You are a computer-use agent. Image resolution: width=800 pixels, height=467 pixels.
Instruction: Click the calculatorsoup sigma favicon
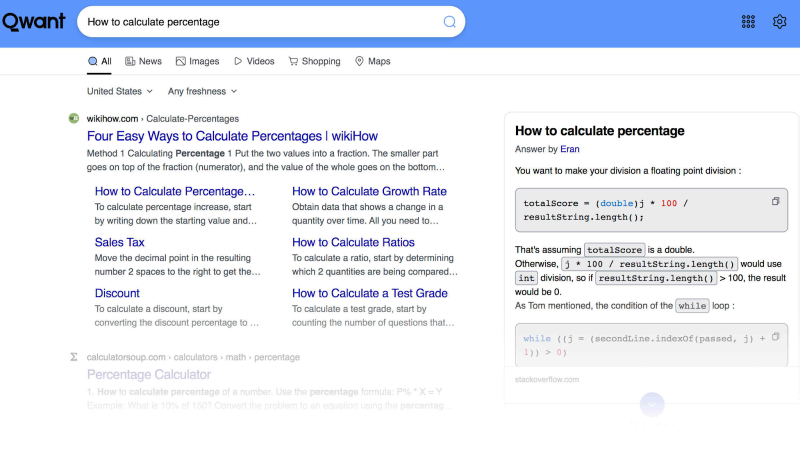[74, 357]
